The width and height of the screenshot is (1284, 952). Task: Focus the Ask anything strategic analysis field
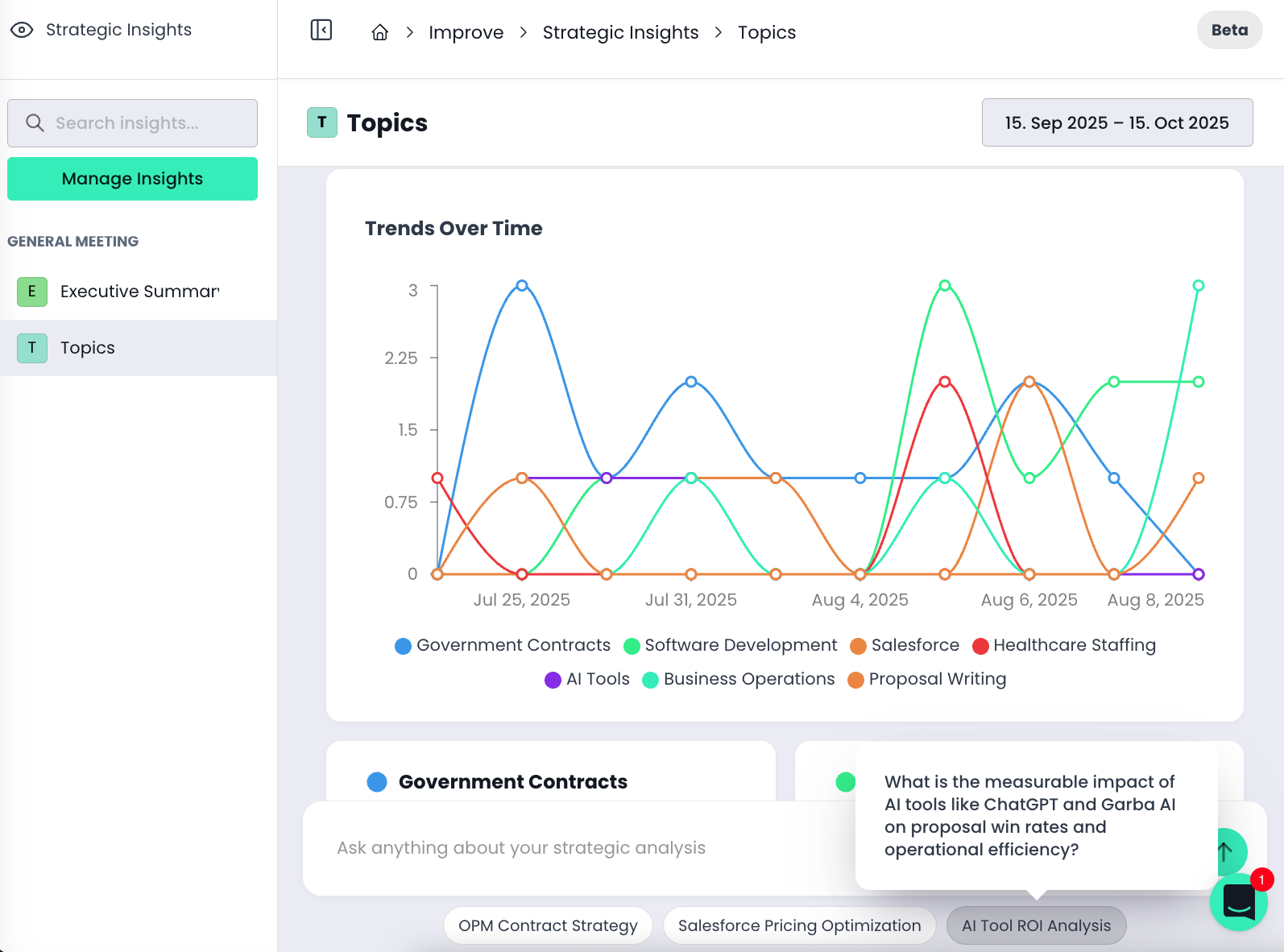(x=564, y=848)
